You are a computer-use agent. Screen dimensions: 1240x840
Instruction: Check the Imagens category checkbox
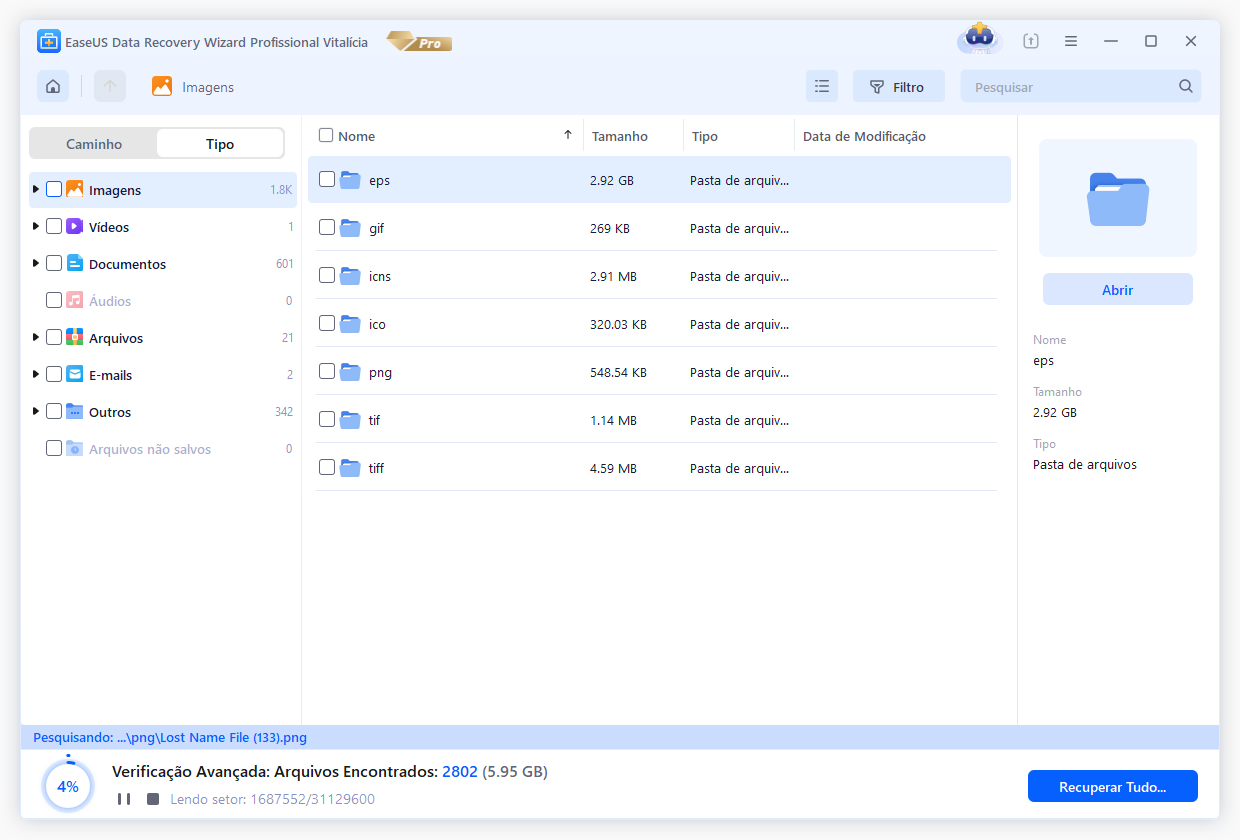coord(54,189)
